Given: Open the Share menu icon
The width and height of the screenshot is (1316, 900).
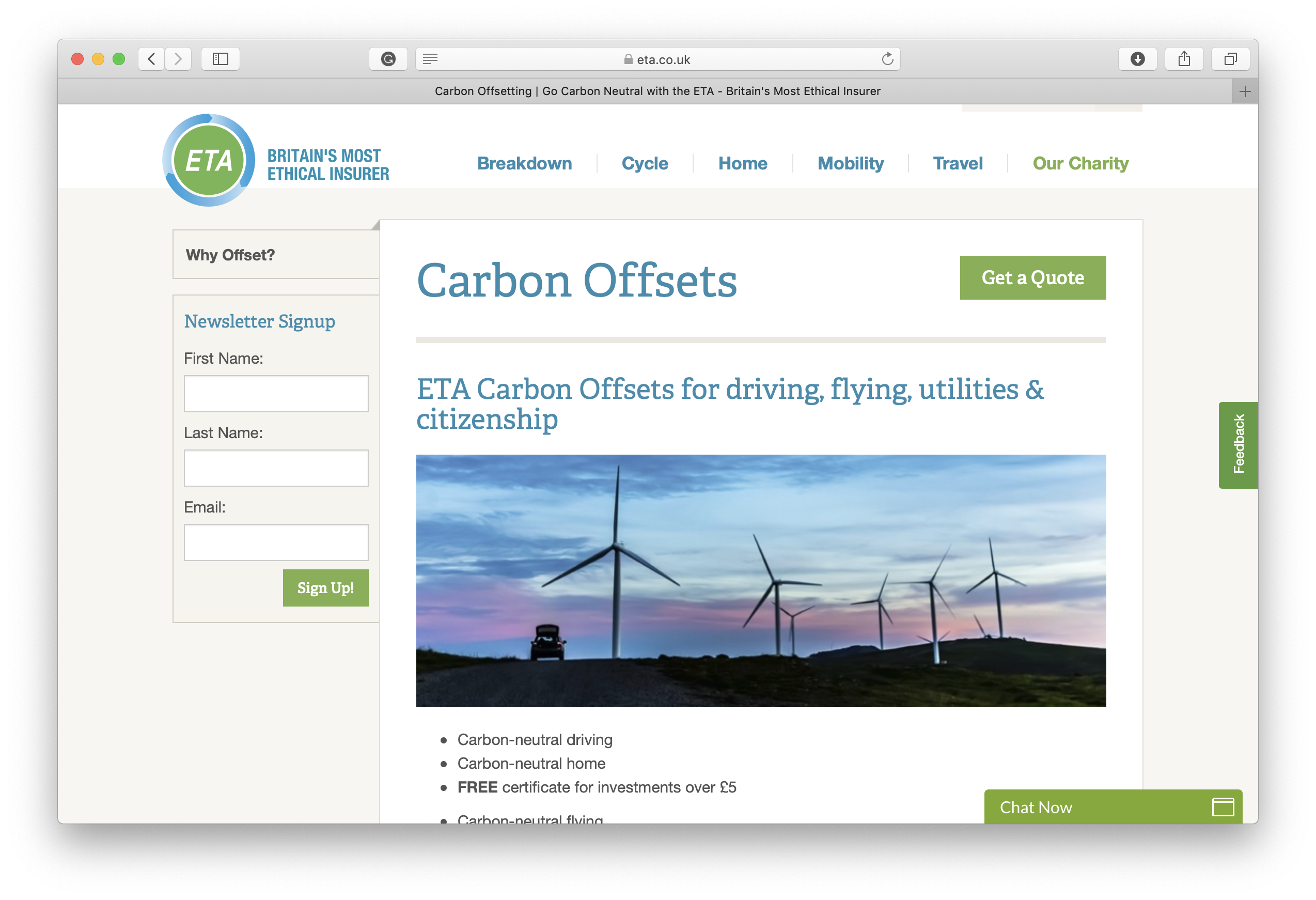Looking at the screenshot, I should pyautogui.click(x=1184, y=59).
